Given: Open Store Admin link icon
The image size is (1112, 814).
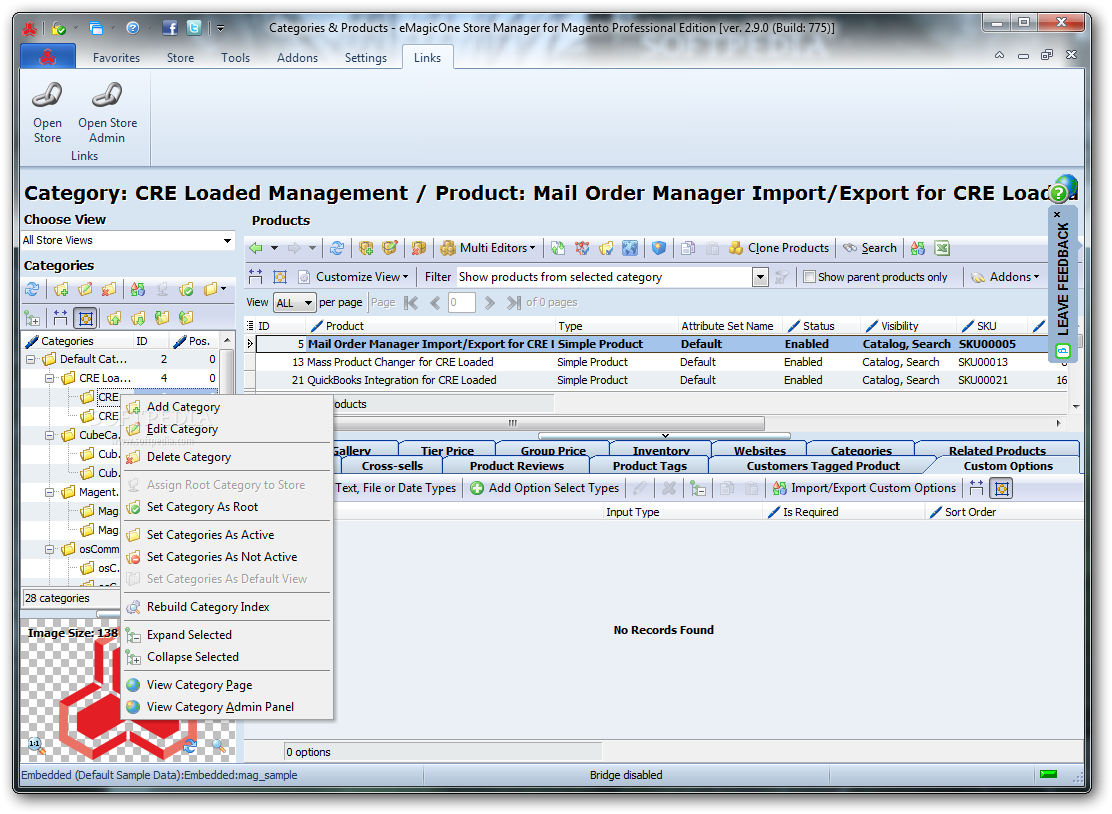Looking at the screenshot, I should coord(107,94).
